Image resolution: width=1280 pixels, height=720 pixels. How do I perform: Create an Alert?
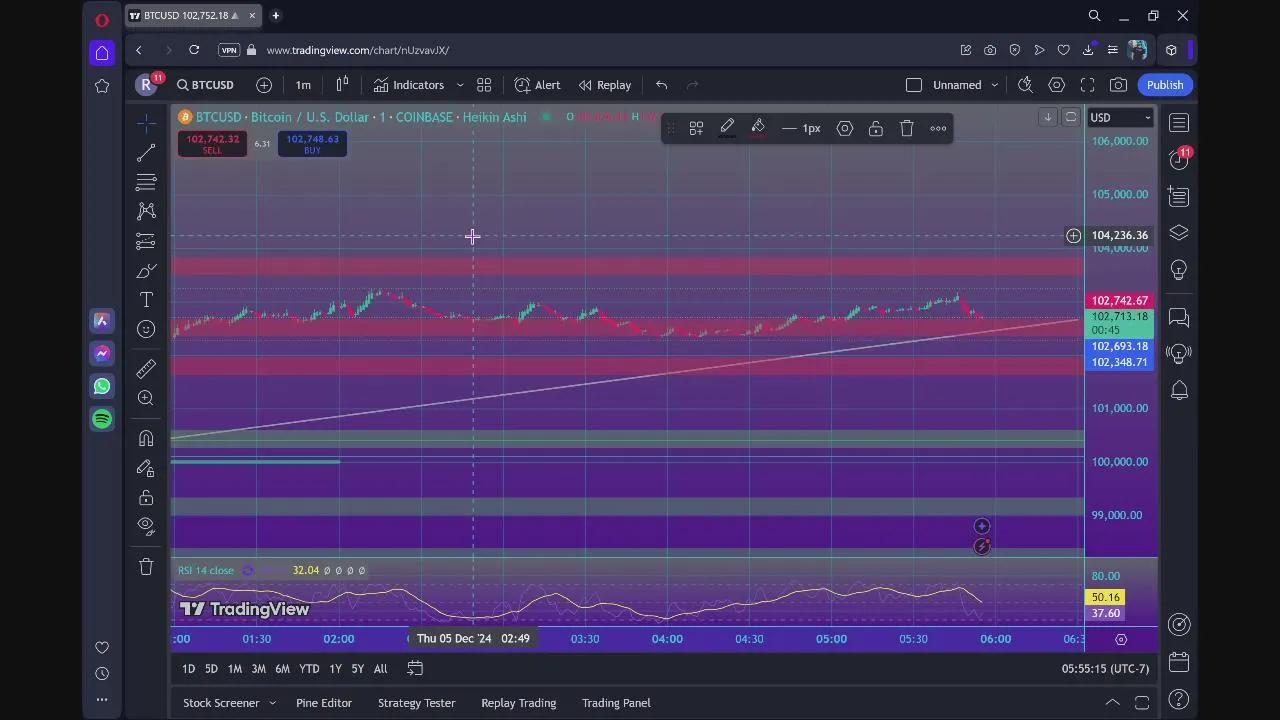(x=537, y=85)
